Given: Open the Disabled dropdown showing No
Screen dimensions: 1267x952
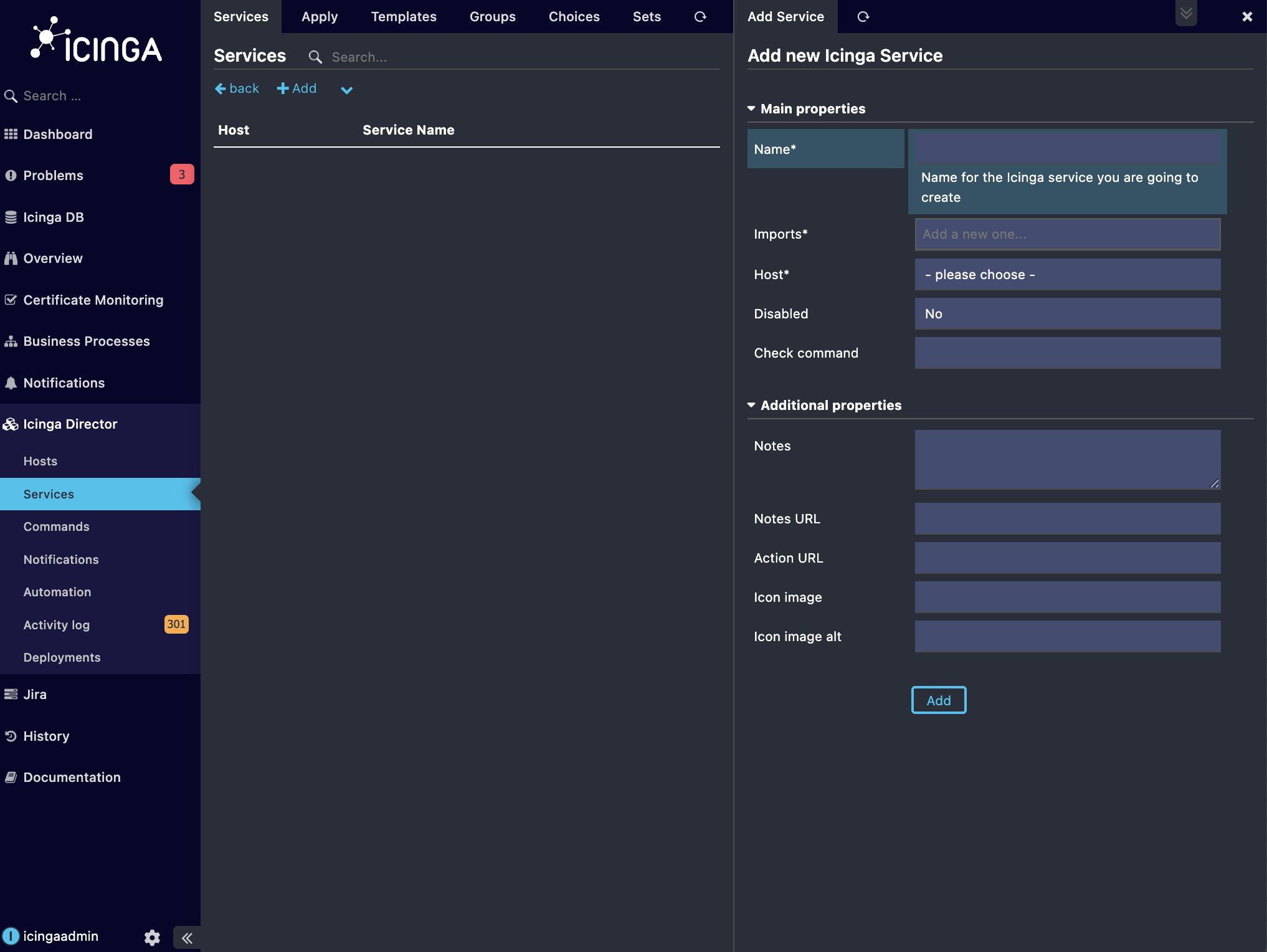Looking at the screenshot, I should pos(1068,314).
